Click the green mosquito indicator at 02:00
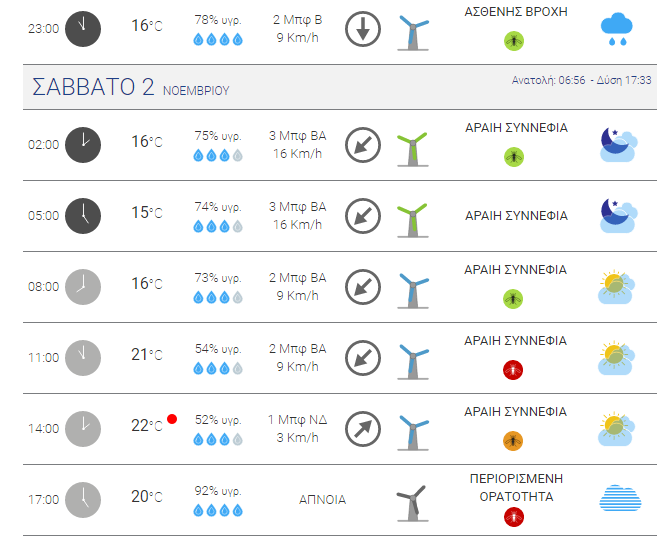The width and height of the screenshot is (669, 543). pos(514,157)
